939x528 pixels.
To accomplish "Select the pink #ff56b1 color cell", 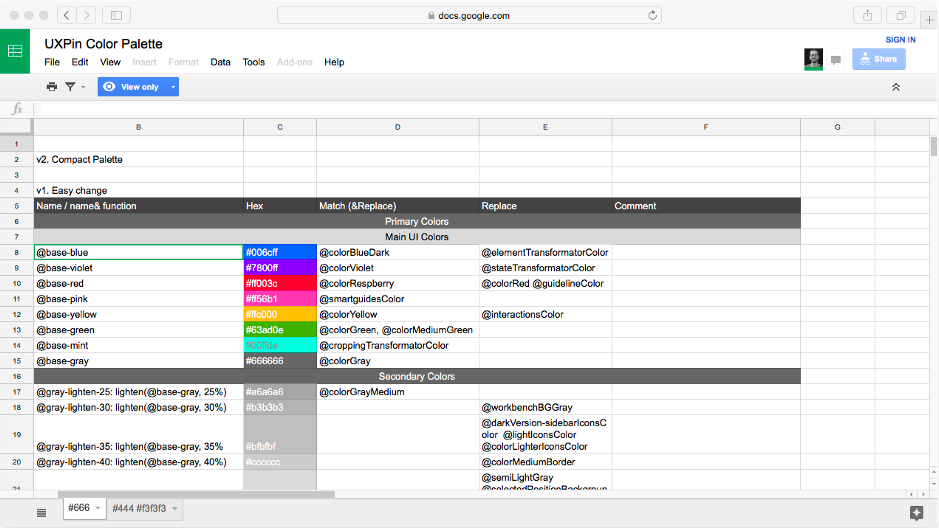I will click(x=280, y=299).
